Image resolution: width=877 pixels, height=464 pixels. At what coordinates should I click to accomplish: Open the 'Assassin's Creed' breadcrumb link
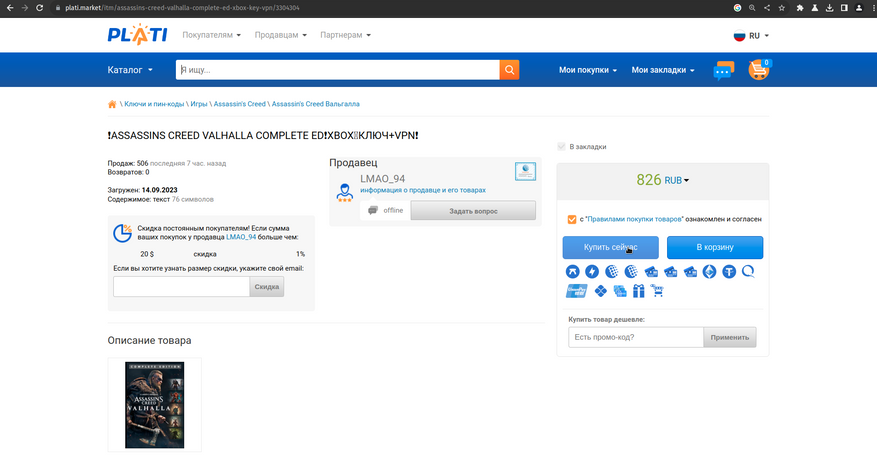239,104
